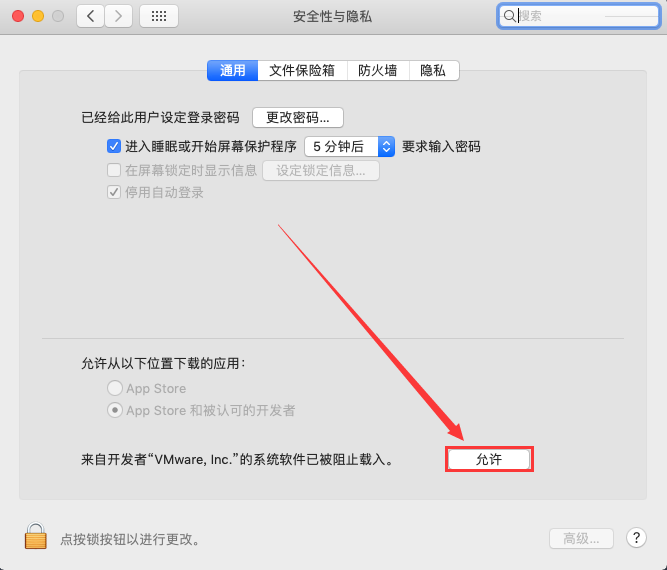The width and height of the screenshot is (667, 570).
Task: Toggle the 进入睡眠或开始屏幕保护程序 checkbox
Action: (114, 146)
